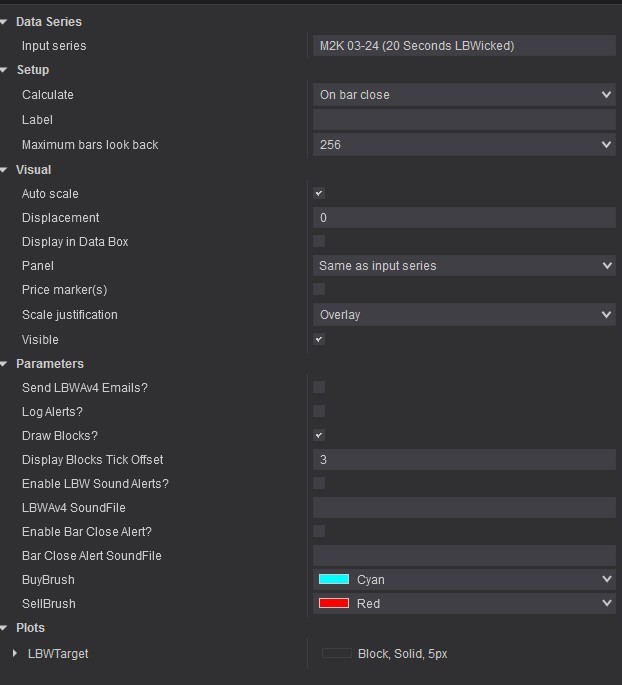The height and width of the screenshot is (685, 622).
Task: Click the Display Blocks Tick Offset field
Action: [x=464, y=460]
